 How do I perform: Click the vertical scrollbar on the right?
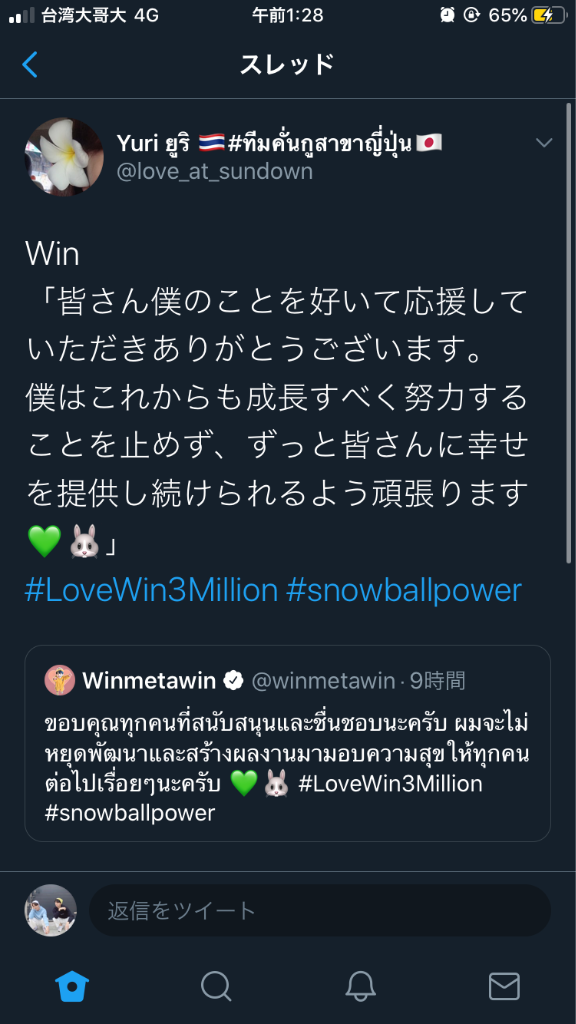point(569,333)
